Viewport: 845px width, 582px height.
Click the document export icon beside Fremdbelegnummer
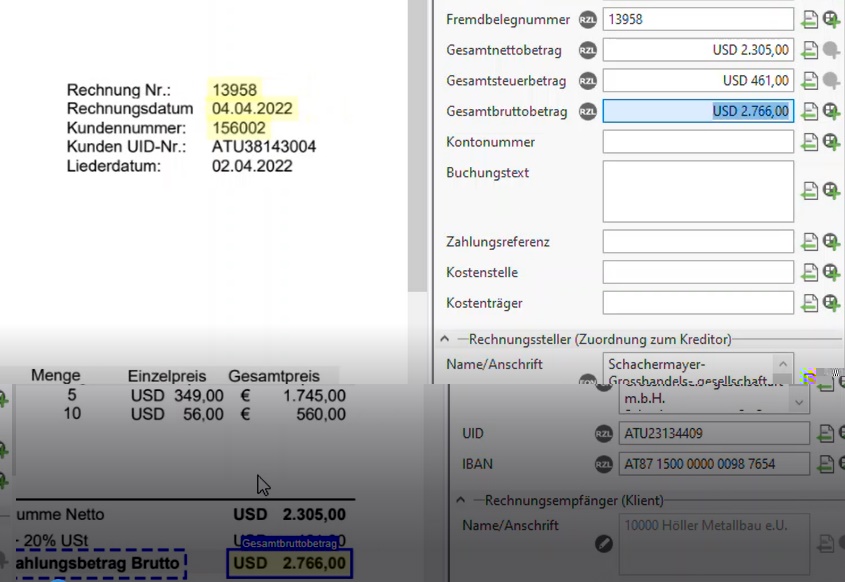pos(810,19)
